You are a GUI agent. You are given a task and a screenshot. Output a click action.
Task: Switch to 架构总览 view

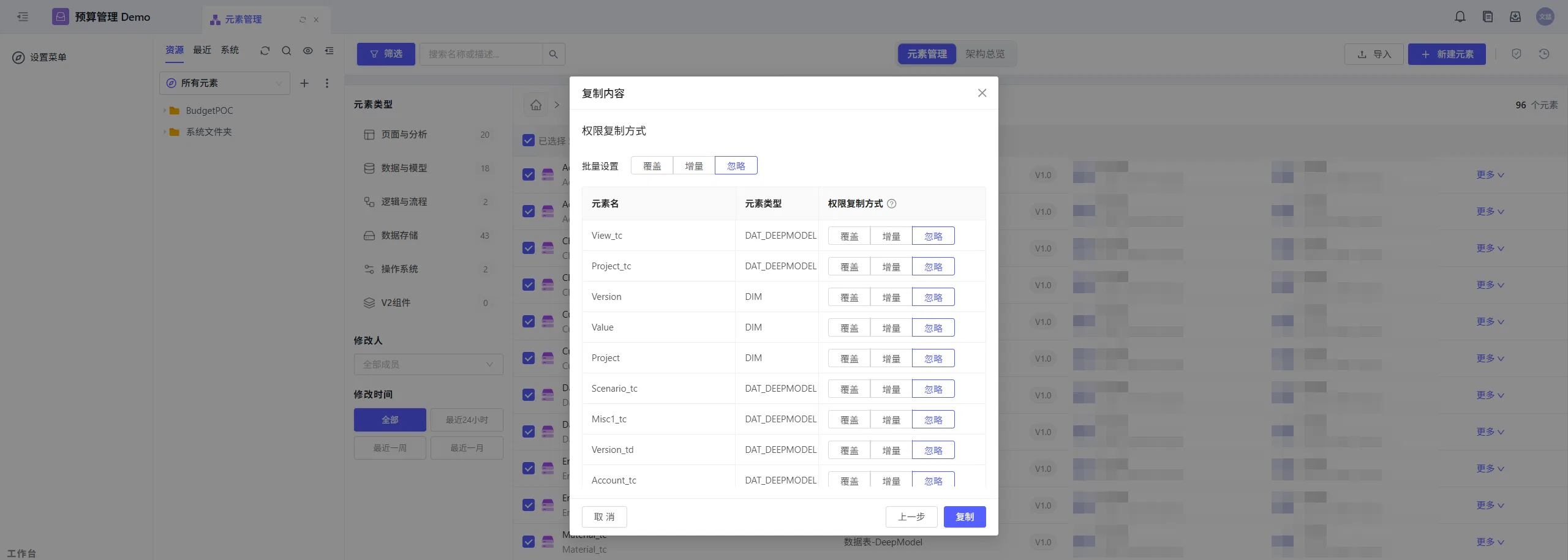pyautogui.click(x=985, y=54)
